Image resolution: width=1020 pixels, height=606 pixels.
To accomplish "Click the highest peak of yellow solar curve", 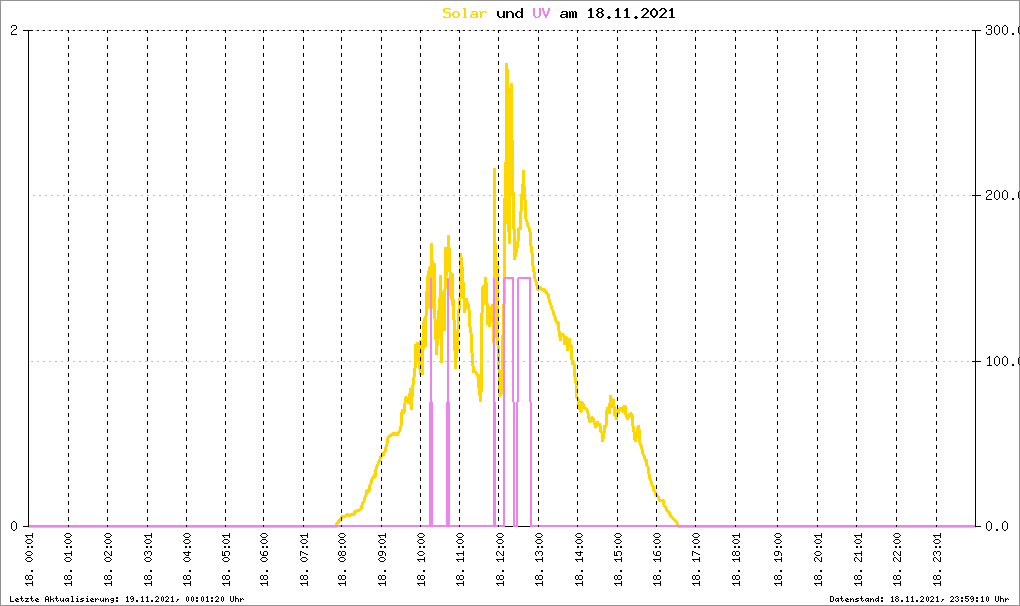I will click(506, 65).
